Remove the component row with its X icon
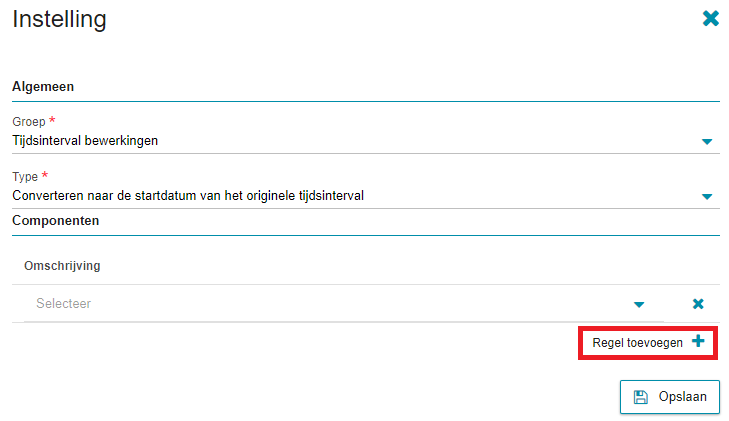Screen dimensions: 729x421 [x=698, y=304]
